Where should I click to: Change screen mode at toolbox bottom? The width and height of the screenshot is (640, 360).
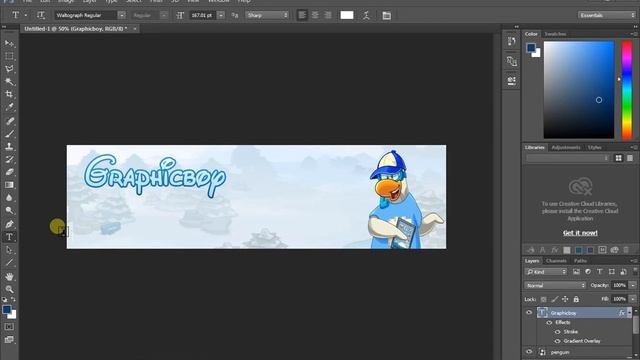(9, 339)
